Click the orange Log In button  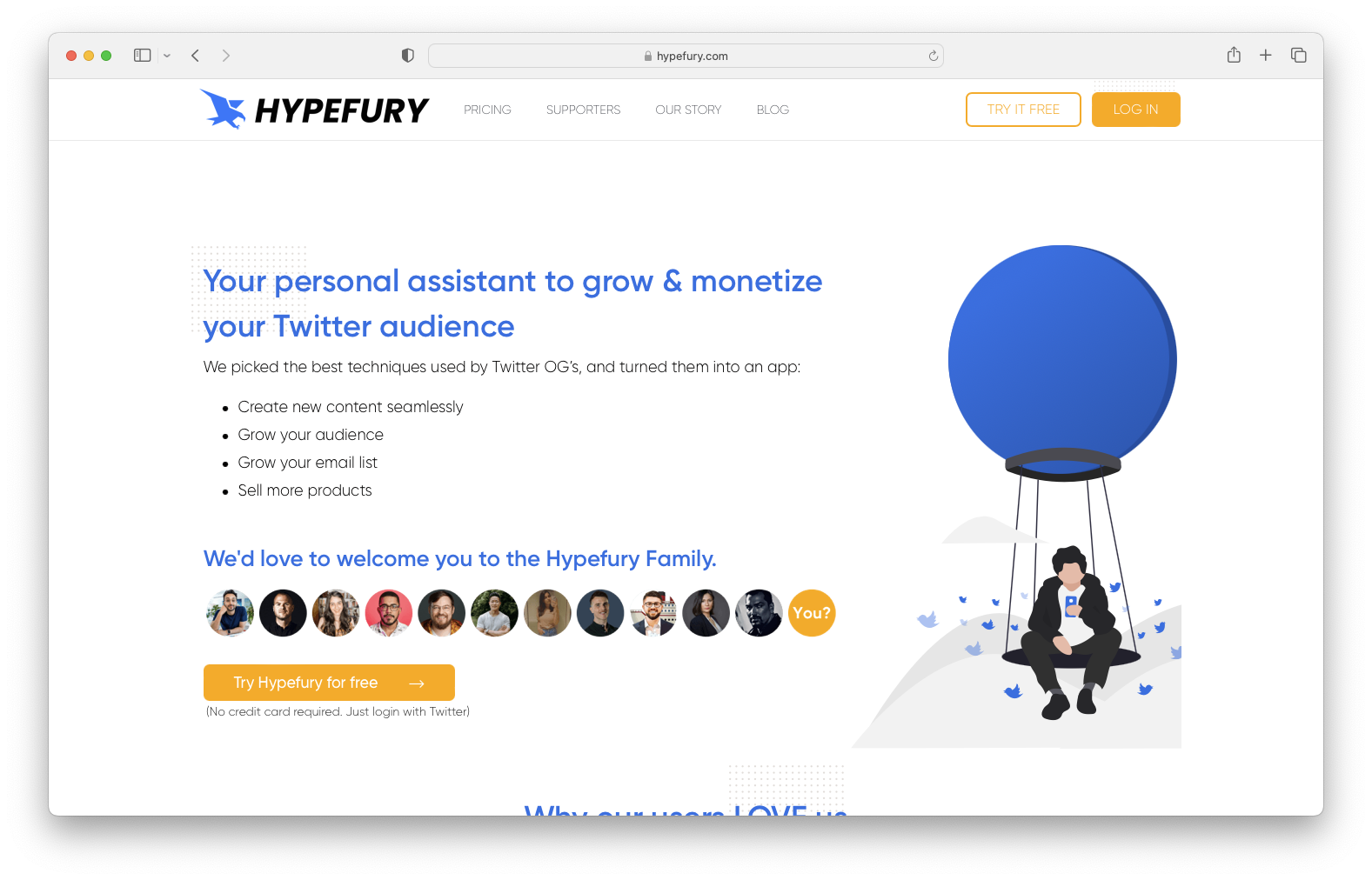pyautogui.click(x=1136, y=110)
